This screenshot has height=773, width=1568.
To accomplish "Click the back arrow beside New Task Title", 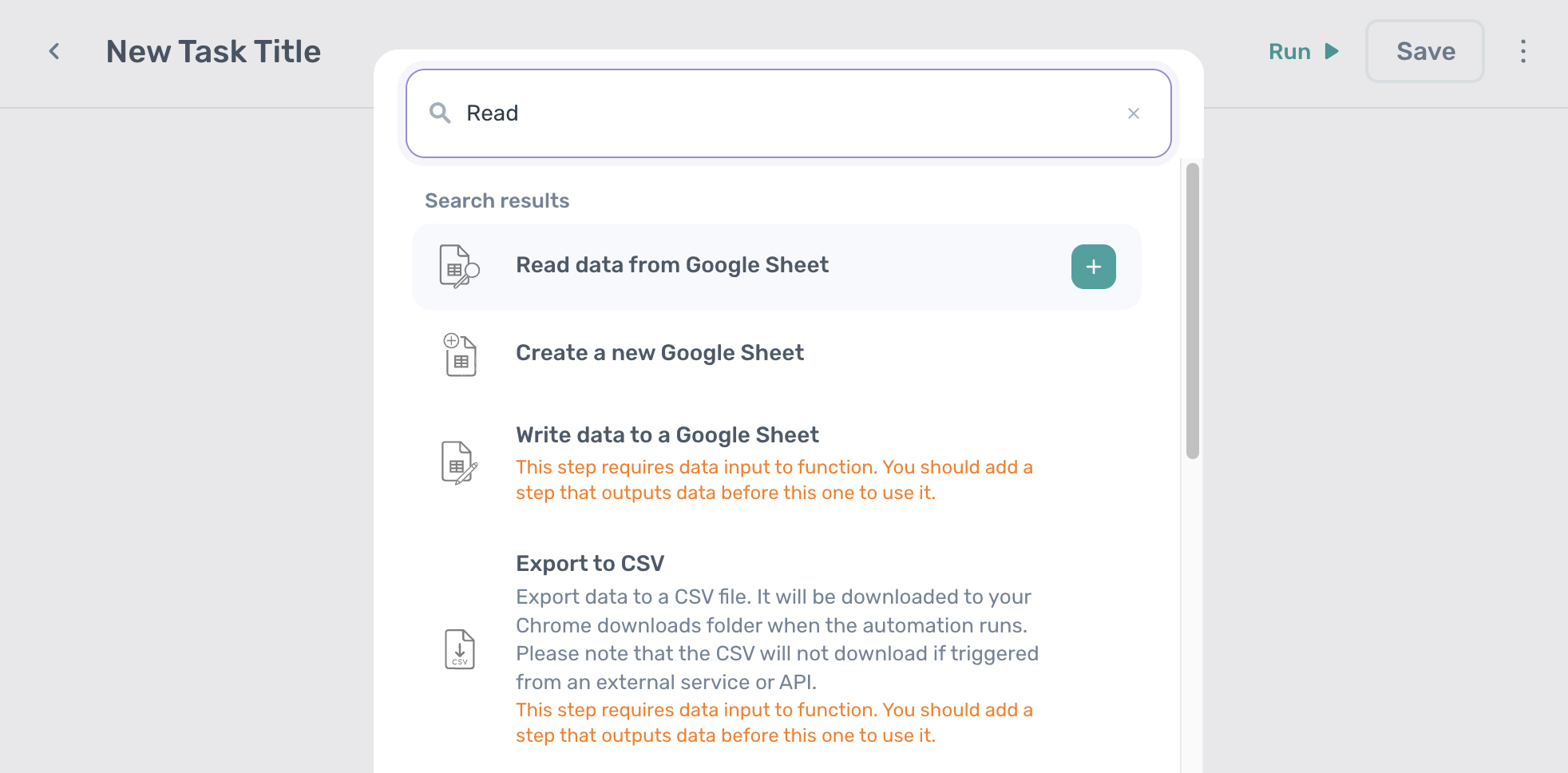I will [x=54, y=51].
